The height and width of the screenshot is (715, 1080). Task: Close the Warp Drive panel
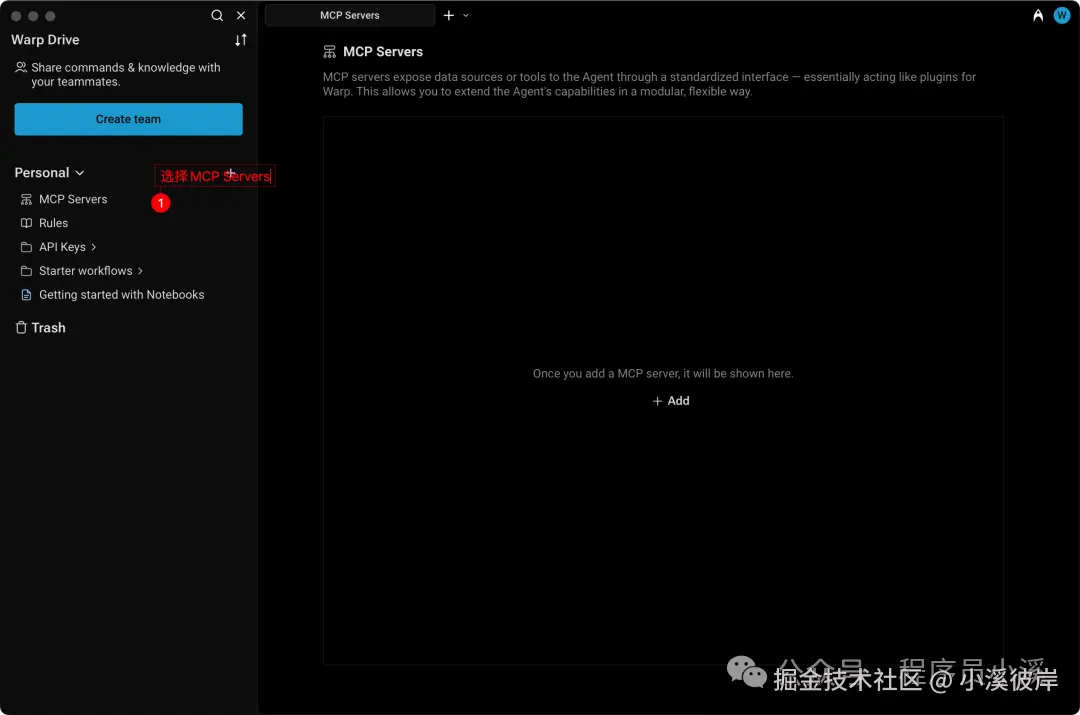tap(241, 15)
